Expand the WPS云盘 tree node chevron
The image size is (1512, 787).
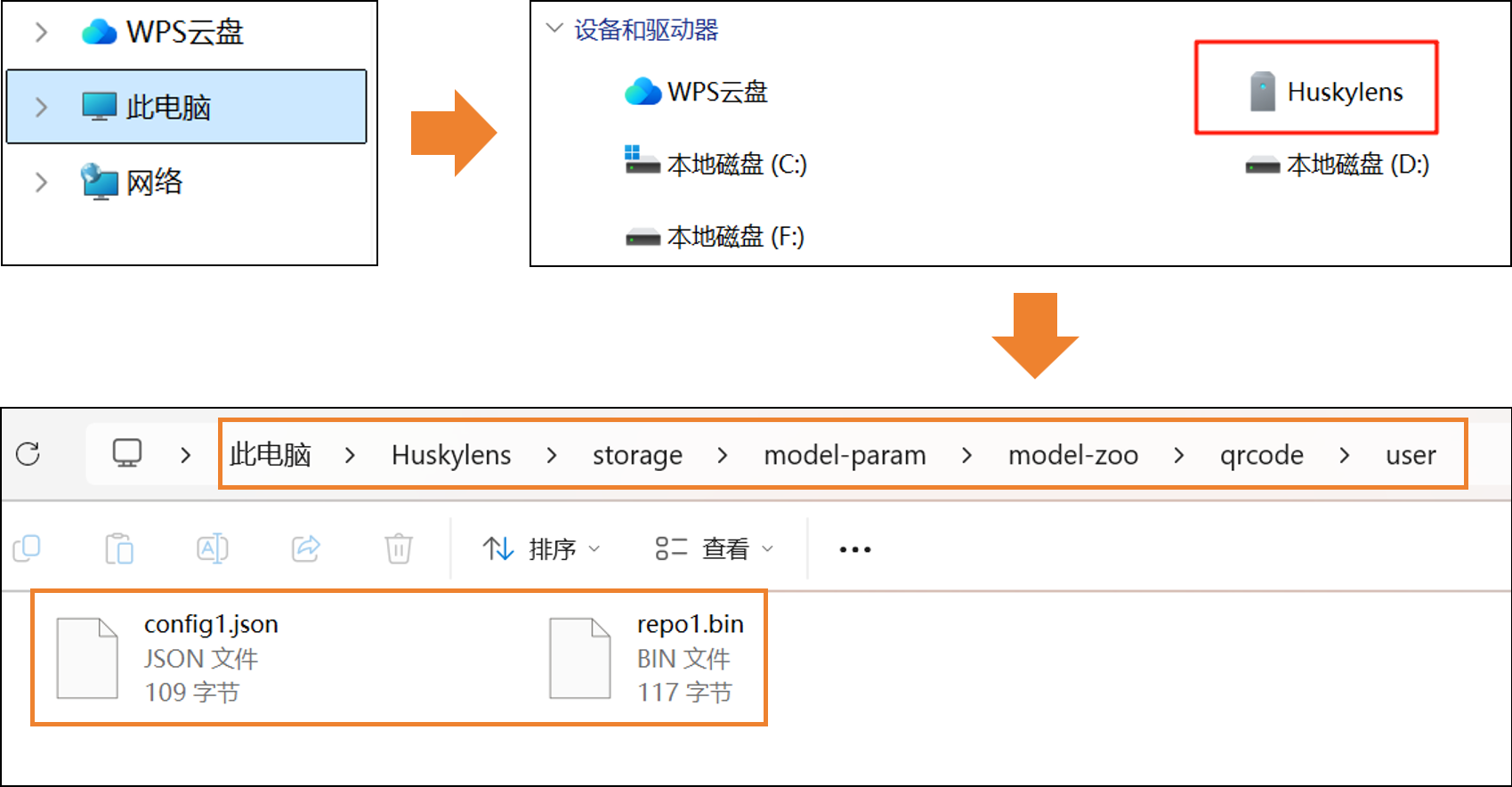[41, 33]
